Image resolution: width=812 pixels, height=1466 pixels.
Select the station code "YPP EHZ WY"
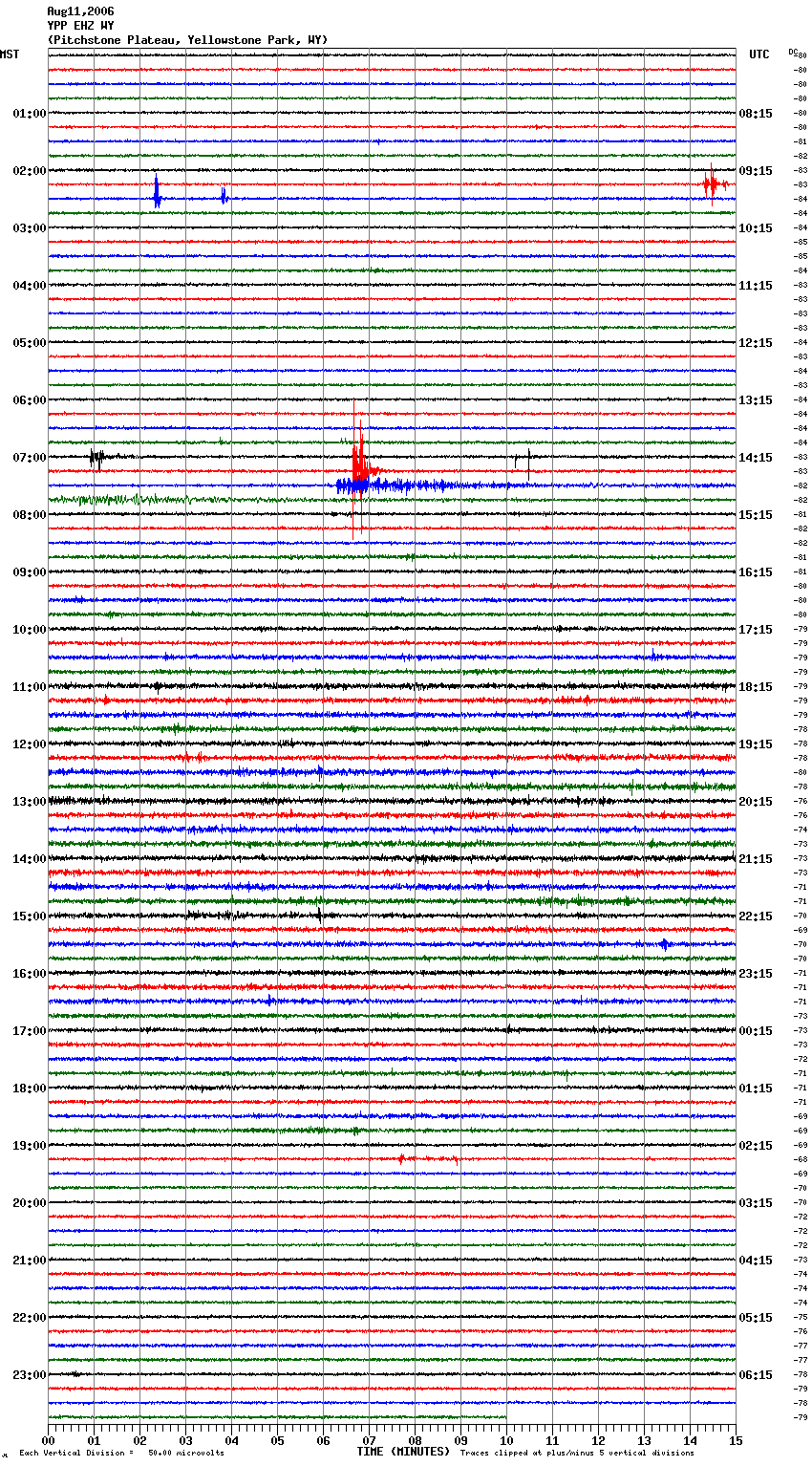pos(80,26)
